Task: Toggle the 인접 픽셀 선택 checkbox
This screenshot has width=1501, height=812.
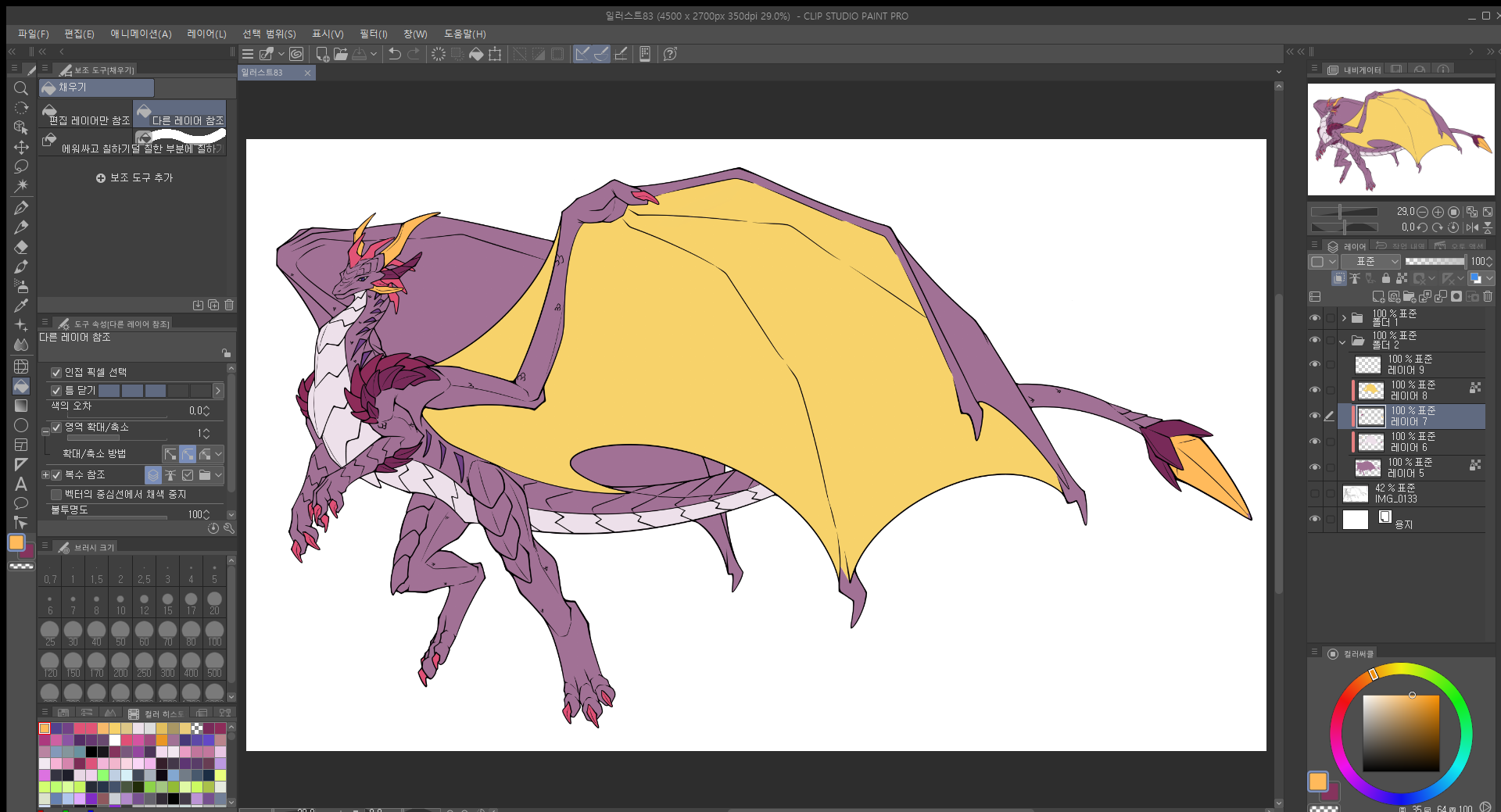Action: tap(56, 373)
